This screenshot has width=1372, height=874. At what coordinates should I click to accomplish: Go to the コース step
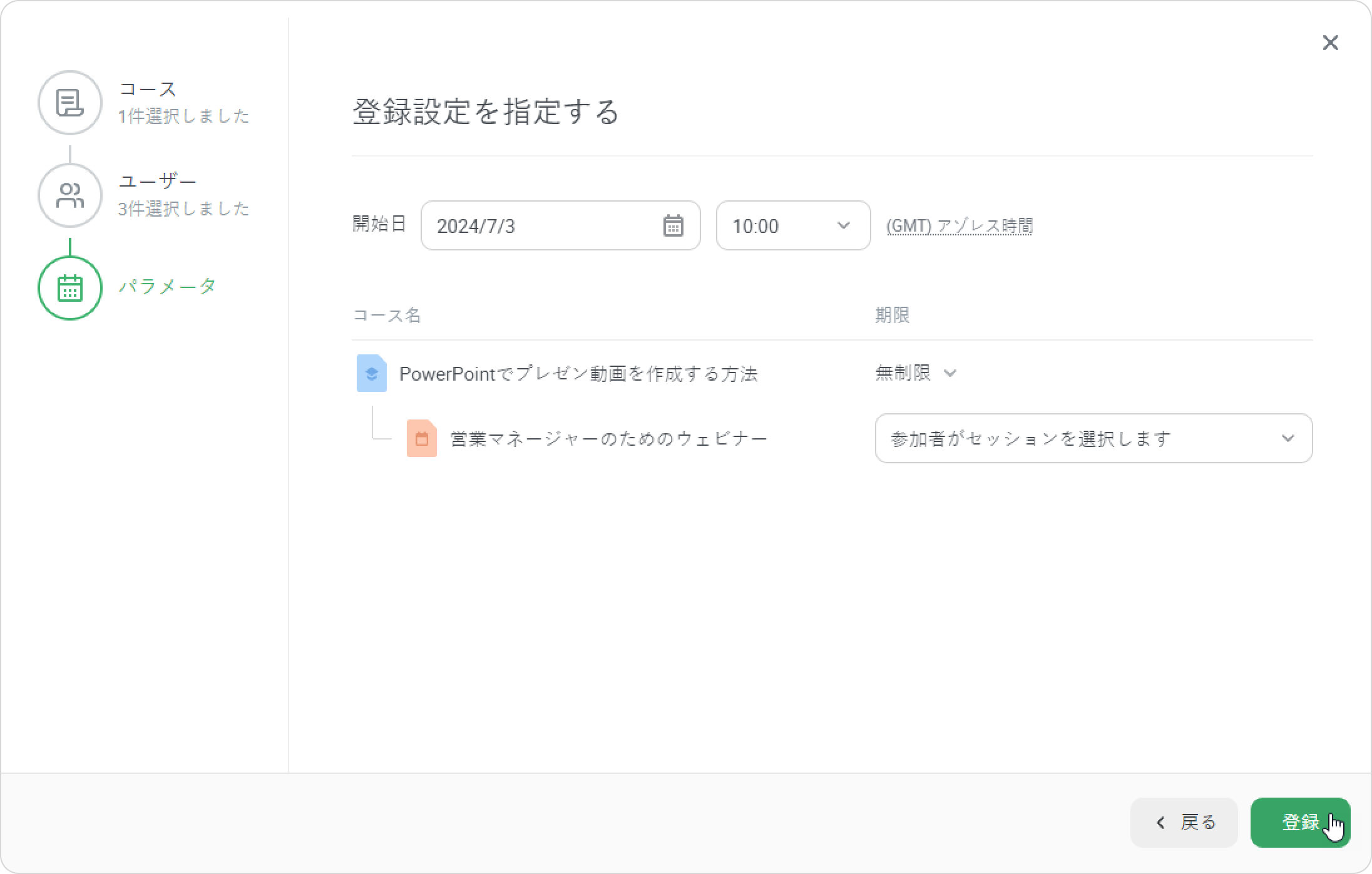[148, 90]
